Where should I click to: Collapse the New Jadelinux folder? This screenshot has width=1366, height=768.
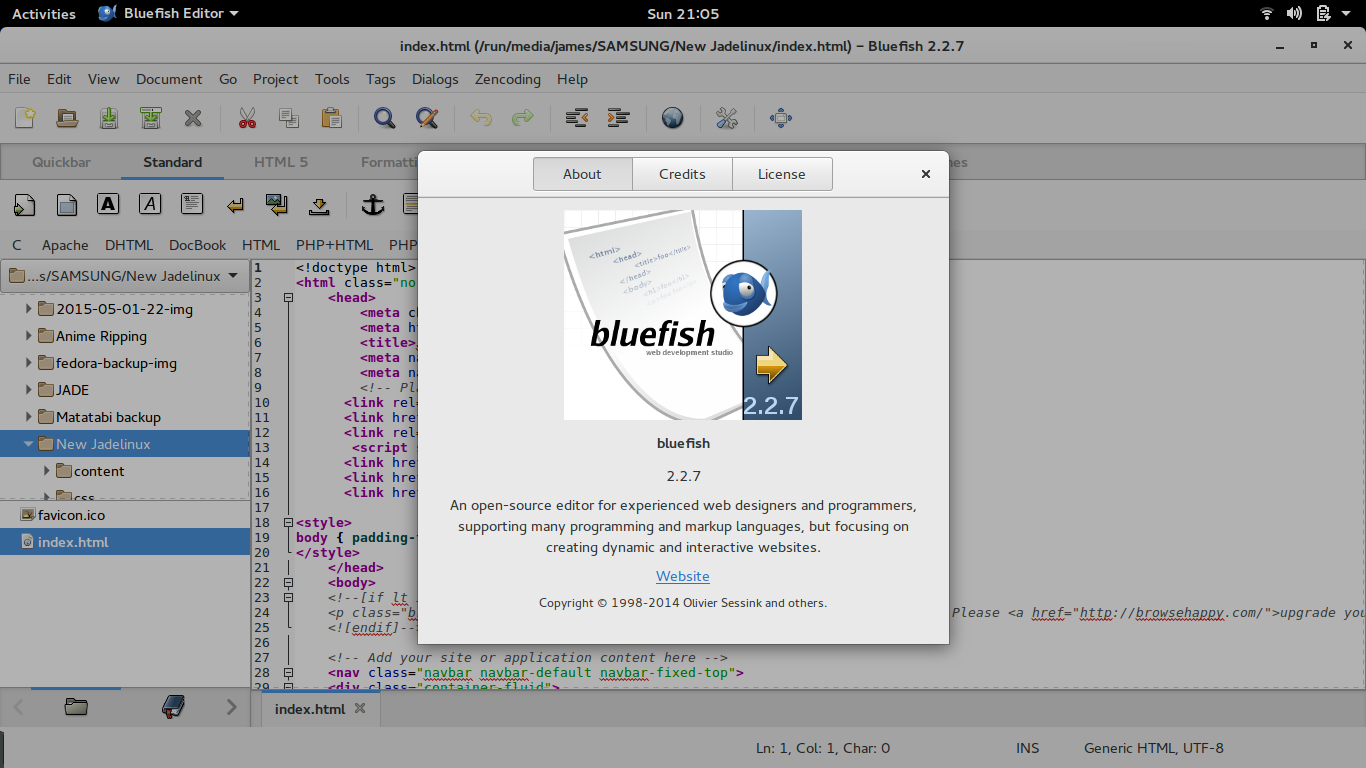(x=29, y=444)
